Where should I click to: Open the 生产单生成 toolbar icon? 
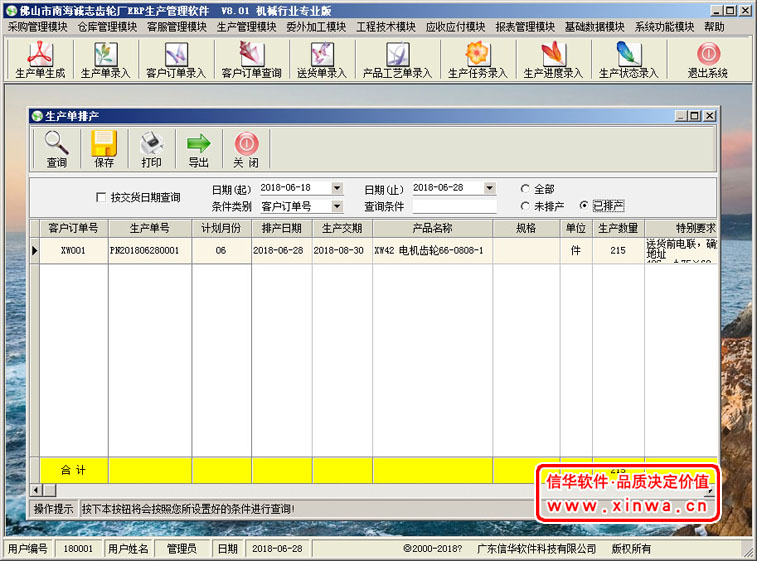40,60
